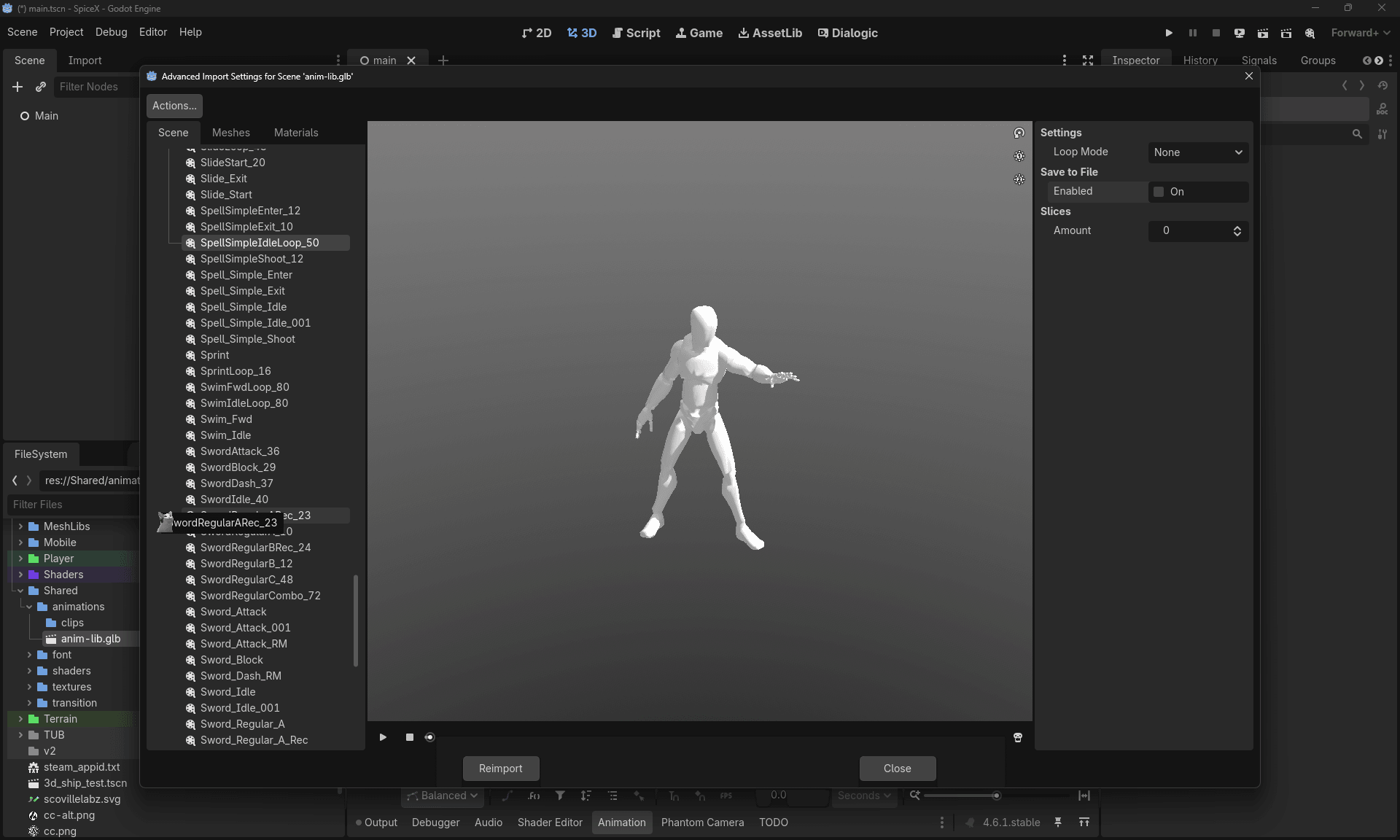
Task: Open the Balanced dropdown in animation panel
Action: [x=442, y=796]
